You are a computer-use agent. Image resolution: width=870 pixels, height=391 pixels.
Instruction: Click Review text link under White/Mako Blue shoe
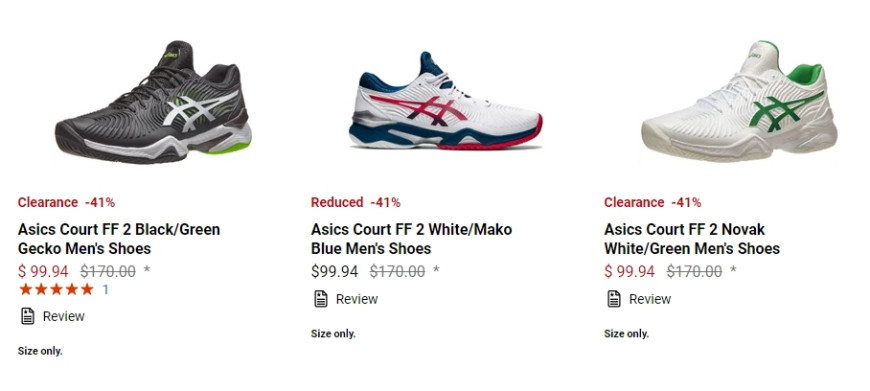357,299
